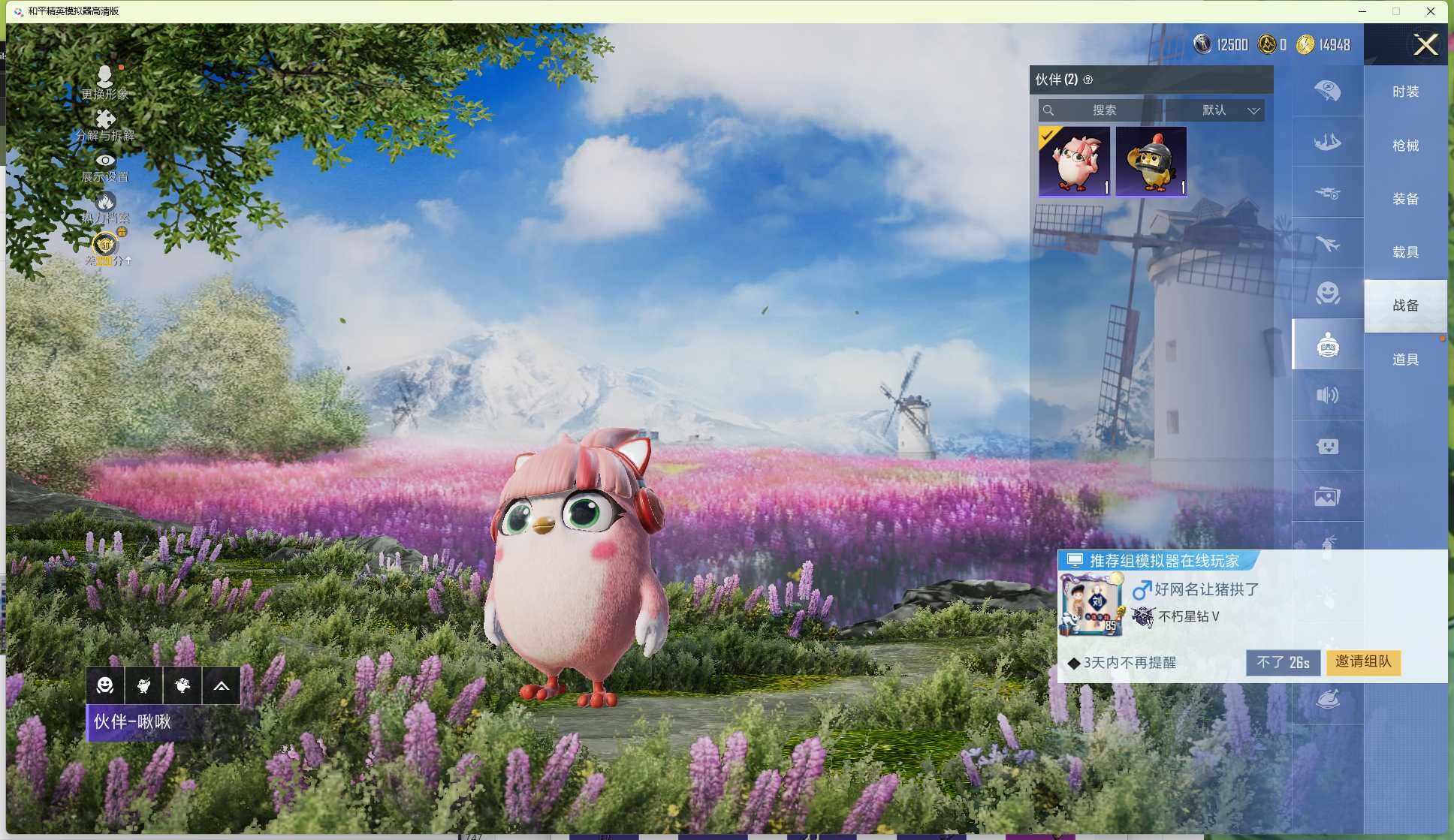Check 3天内不再提醒 option
Viewport: 1454px width, 840px height.
(x=1074, y=663)
